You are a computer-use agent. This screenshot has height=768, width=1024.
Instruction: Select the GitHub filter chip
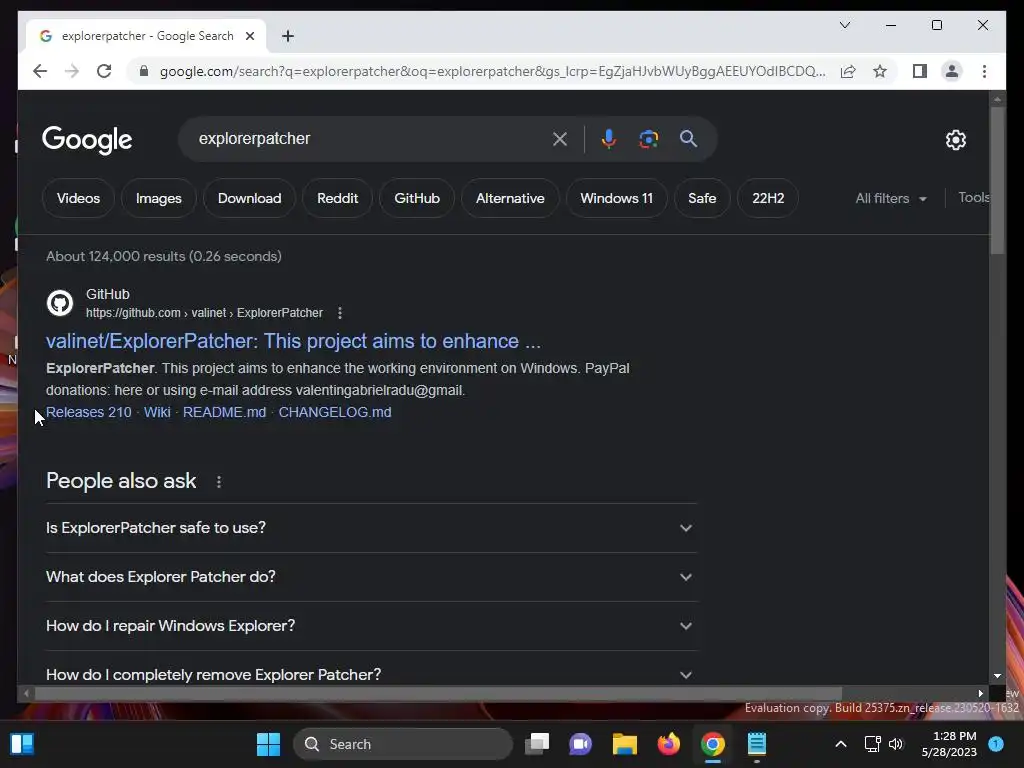pyautogui.click(x=417, y=199)
